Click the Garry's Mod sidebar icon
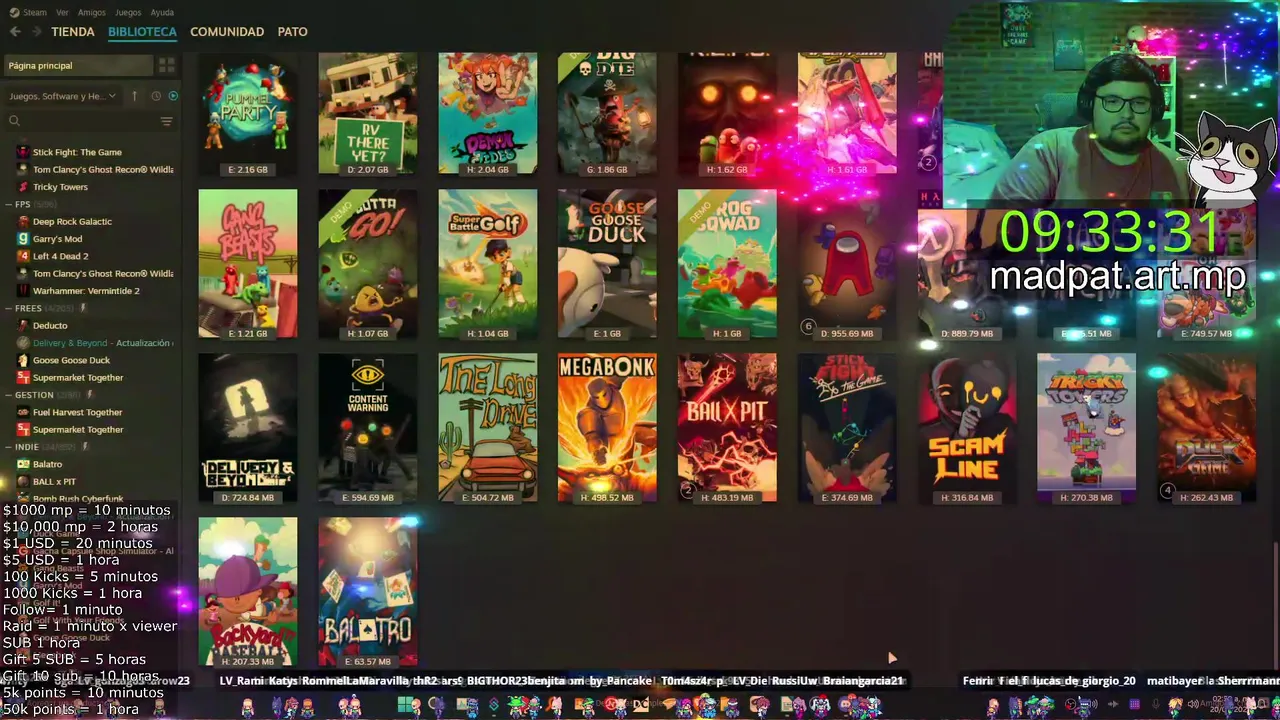This screenshot has height=720, width=1280. coord(23,239)
